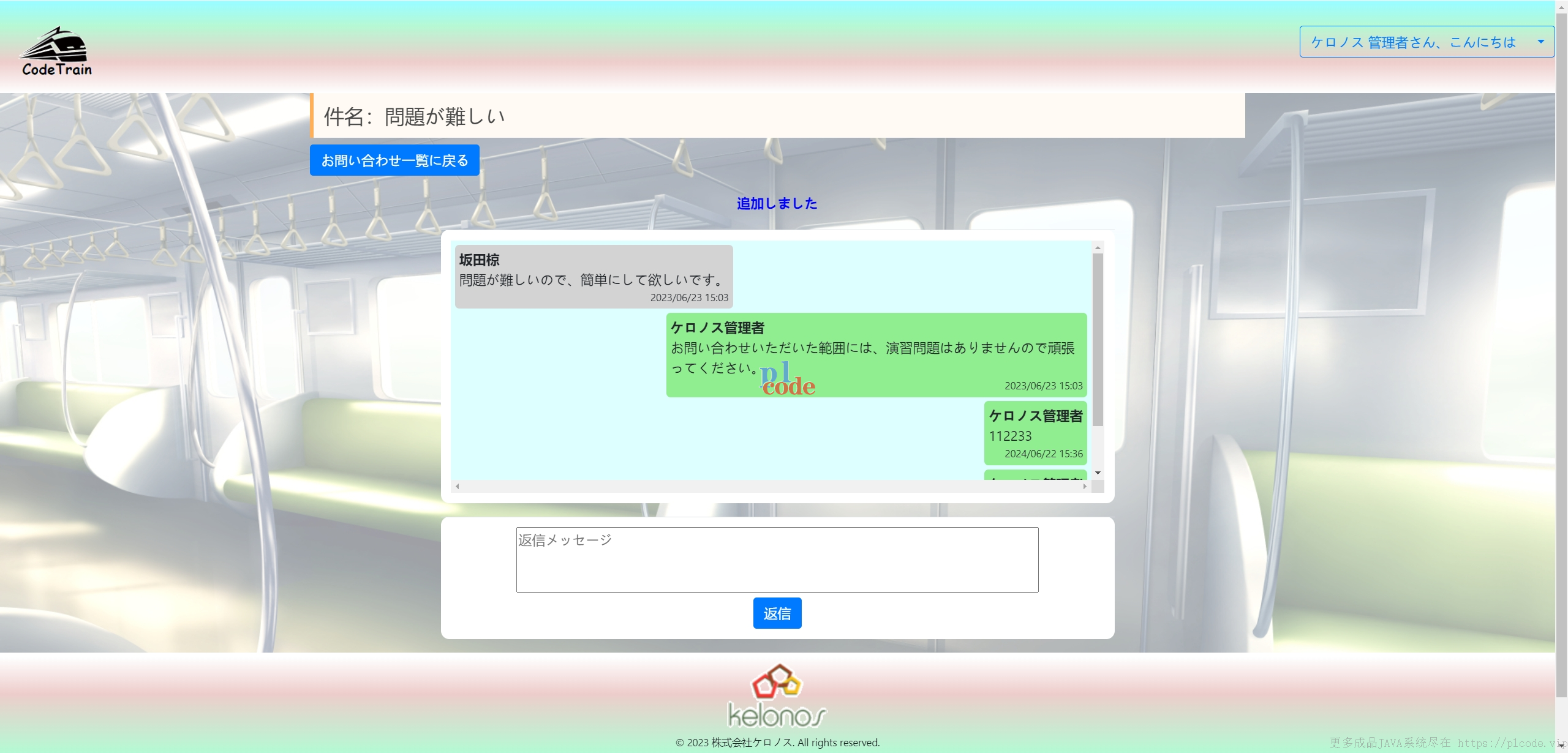Image resolution: width=1568 pixels, height=753 pixels.
Task: Click the 112233 message text
Action: point(1011,436)
